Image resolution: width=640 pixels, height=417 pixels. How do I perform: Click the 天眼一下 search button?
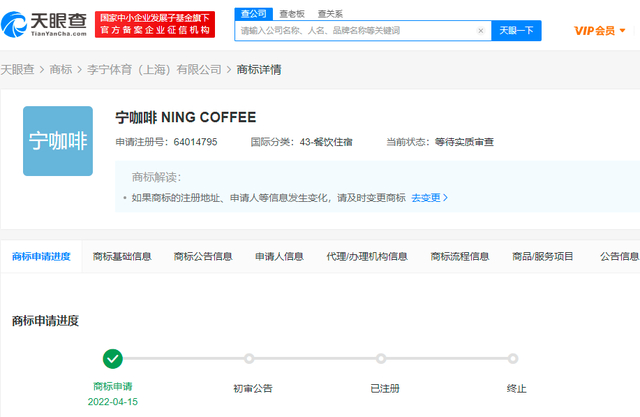516,31
